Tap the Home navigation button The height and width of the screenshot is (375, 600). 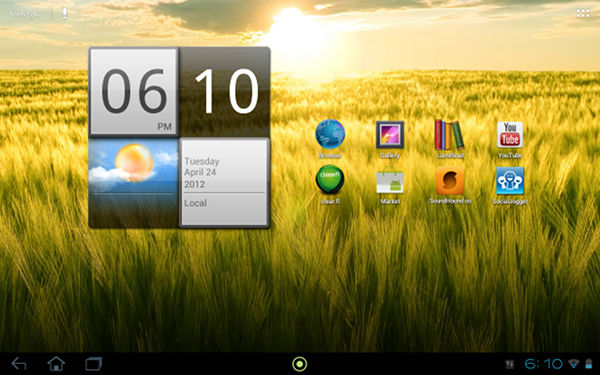click(56, 364)
